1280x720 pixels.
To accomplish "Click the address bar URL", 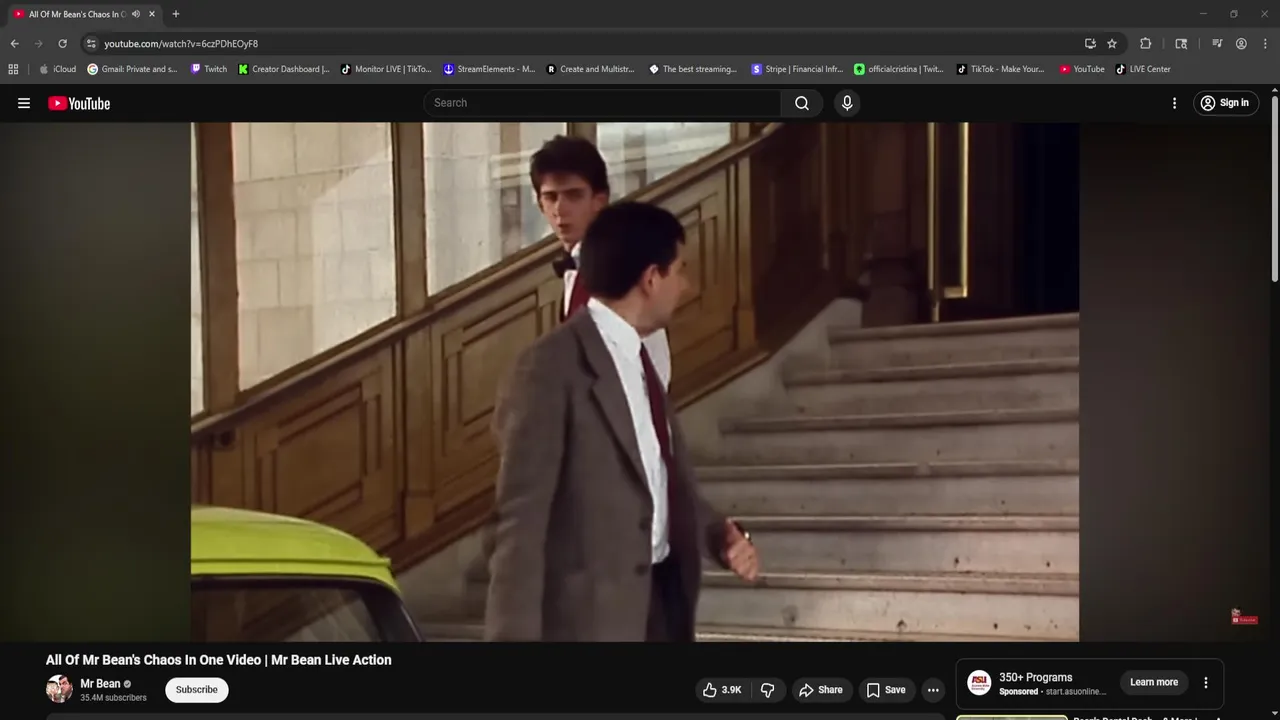I will (x=181, y=44).
